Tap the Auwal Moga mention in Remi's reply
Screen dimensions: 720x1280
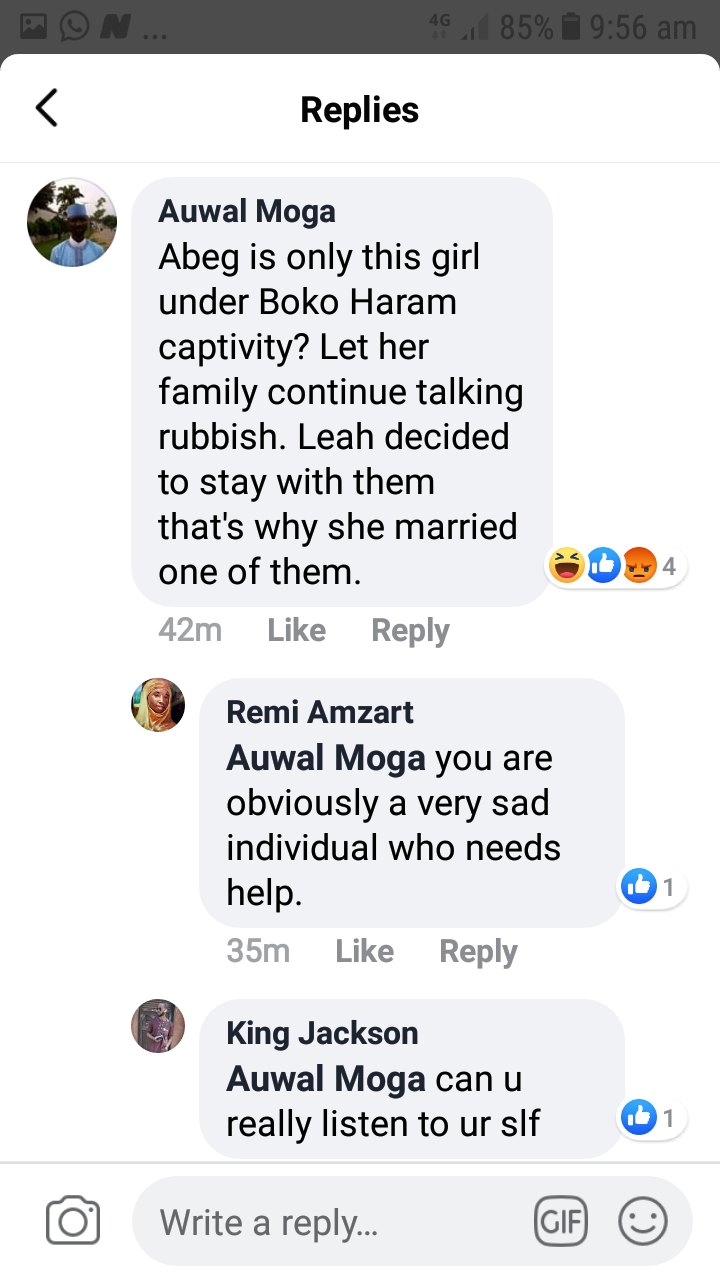326,758
